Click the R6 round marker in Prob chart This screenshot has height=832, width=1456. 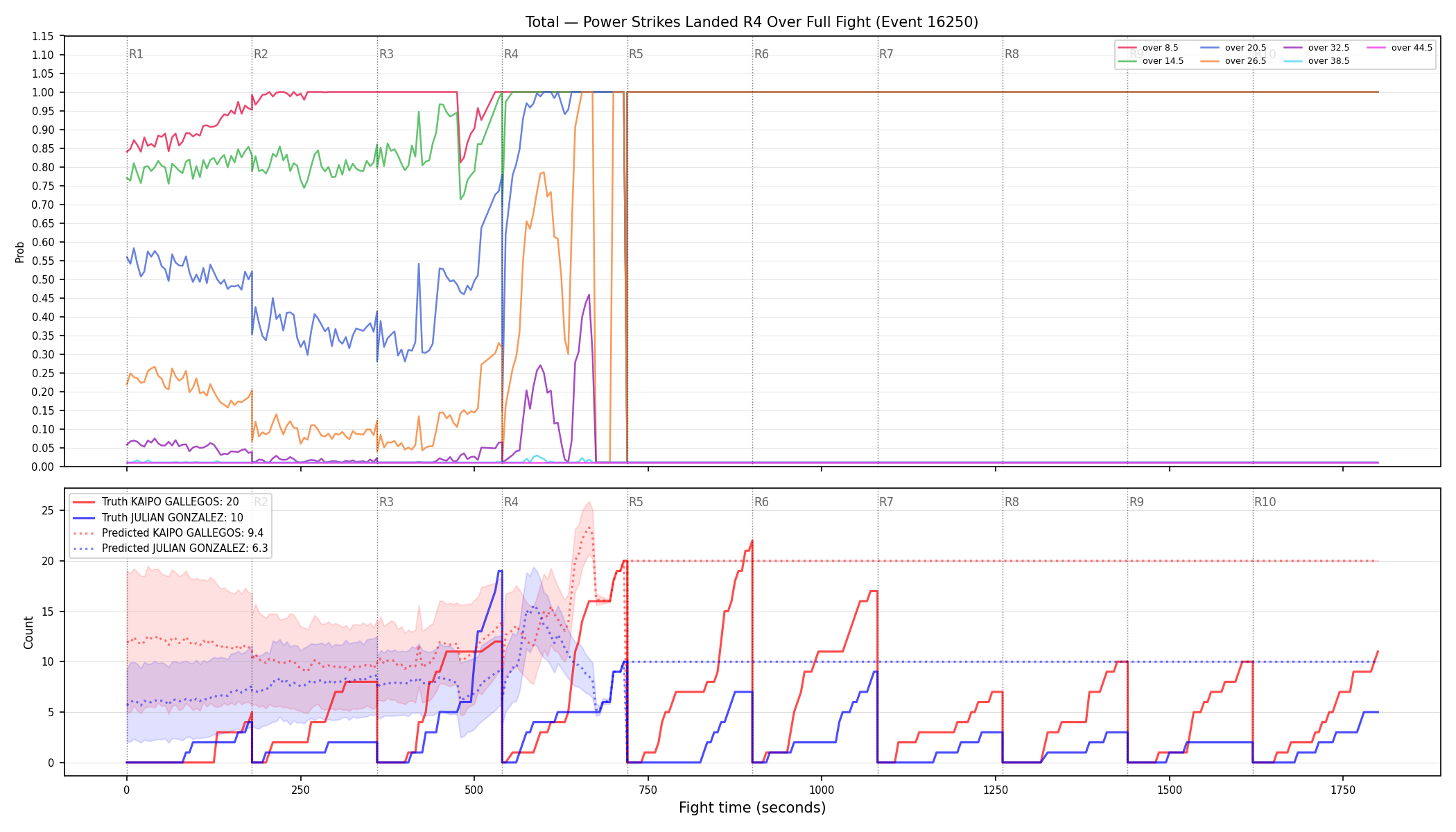coord(761,54)
